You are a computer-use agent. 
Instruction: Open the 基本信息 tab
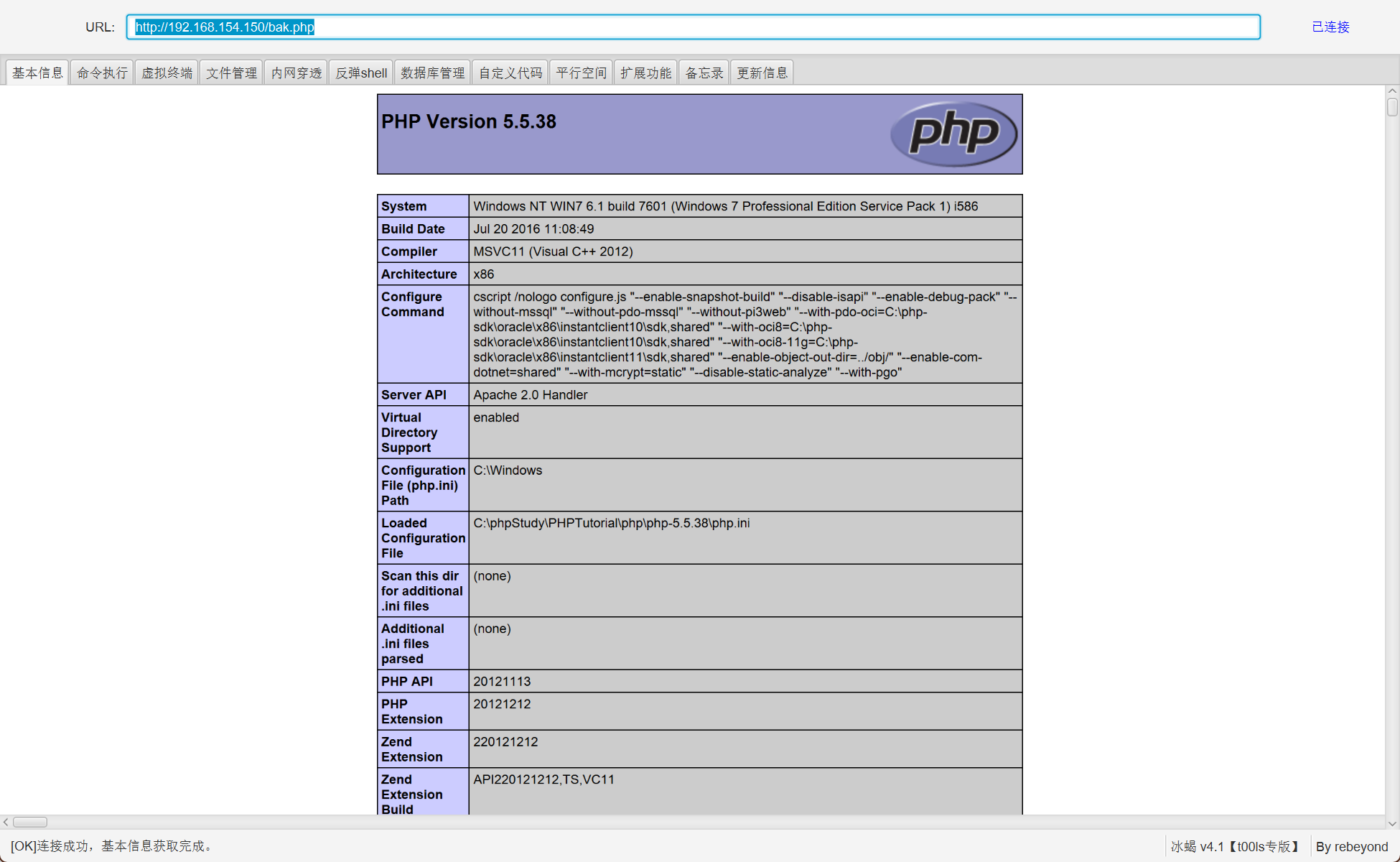coord(37,73)
